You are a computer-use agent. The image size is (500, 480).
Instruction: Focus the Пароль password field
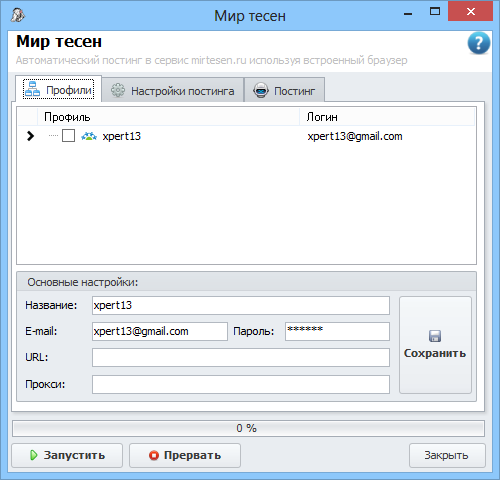337,331
